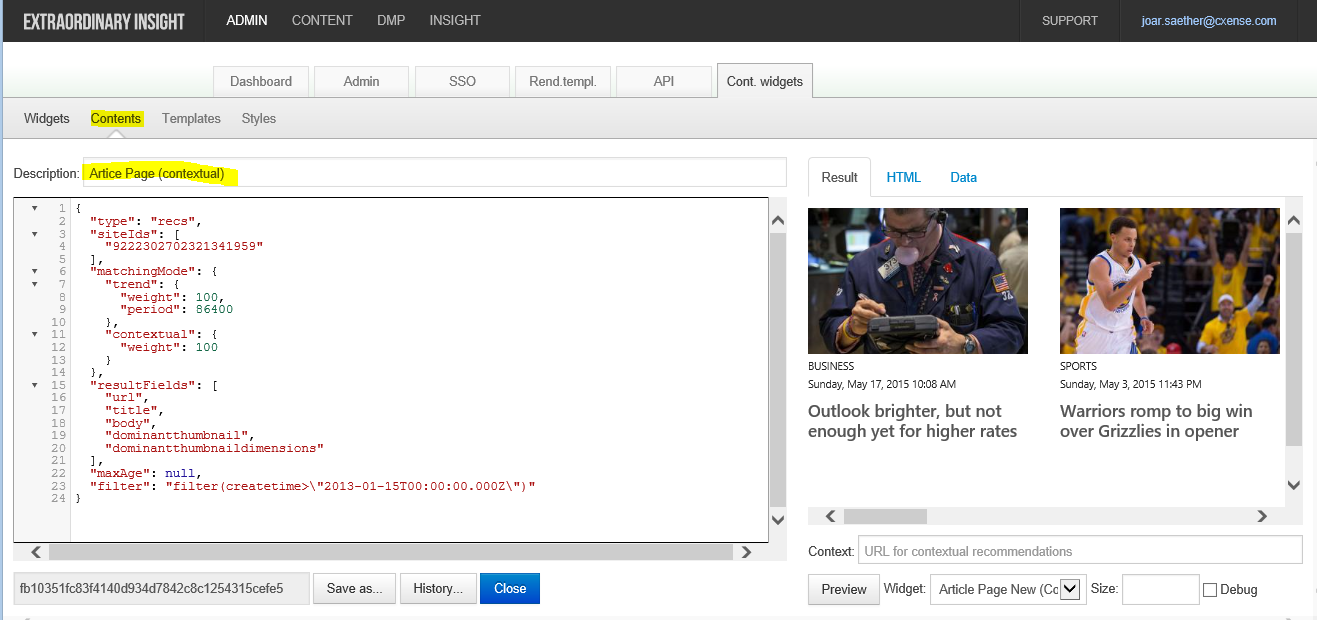The image size is (1317, 620).
Task: Open the Widget selection dropdown
Action: pyautogui.click(x=1071, y=589)
